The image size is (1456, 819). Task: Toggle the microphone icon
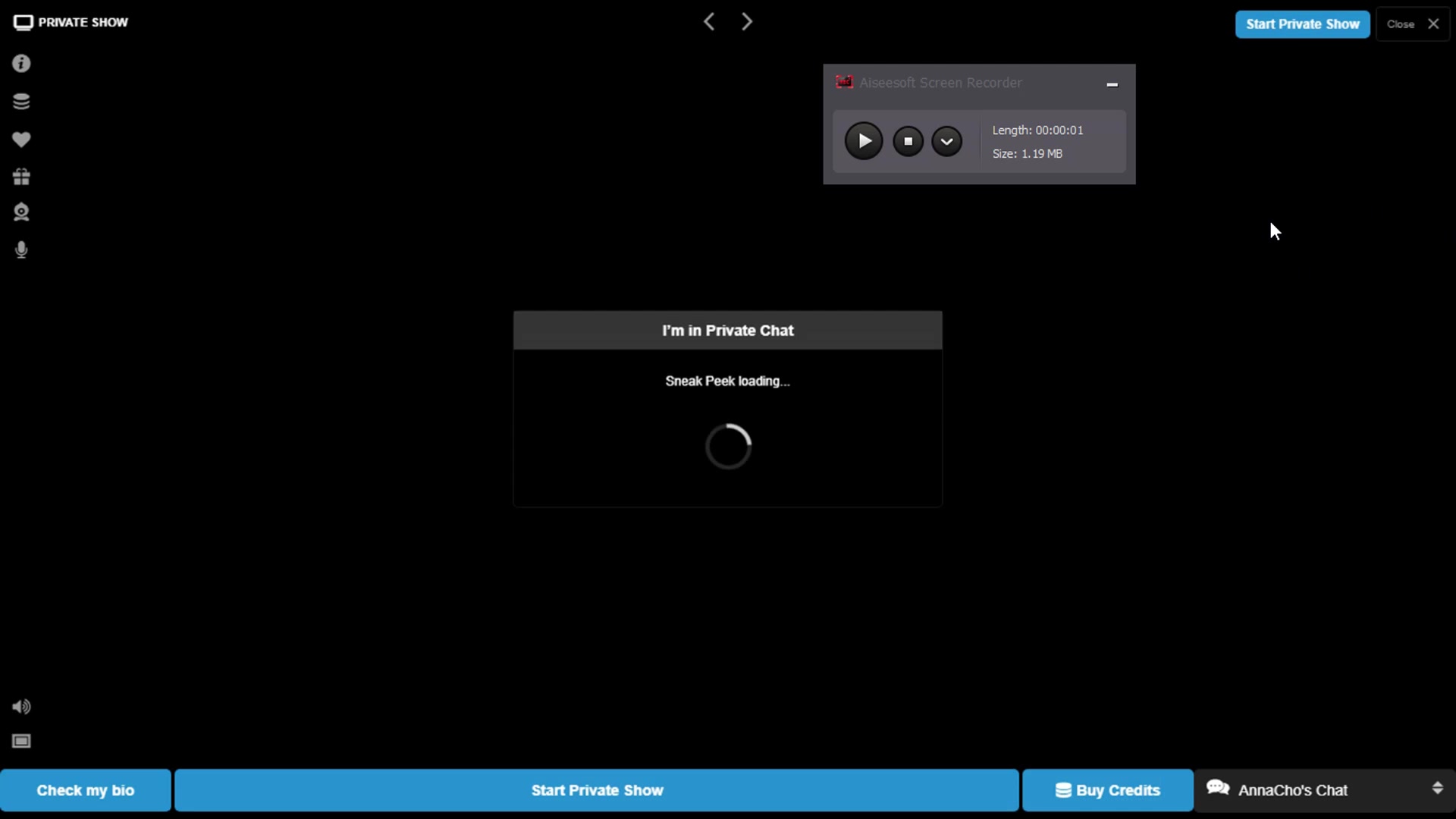pos(21,250)
